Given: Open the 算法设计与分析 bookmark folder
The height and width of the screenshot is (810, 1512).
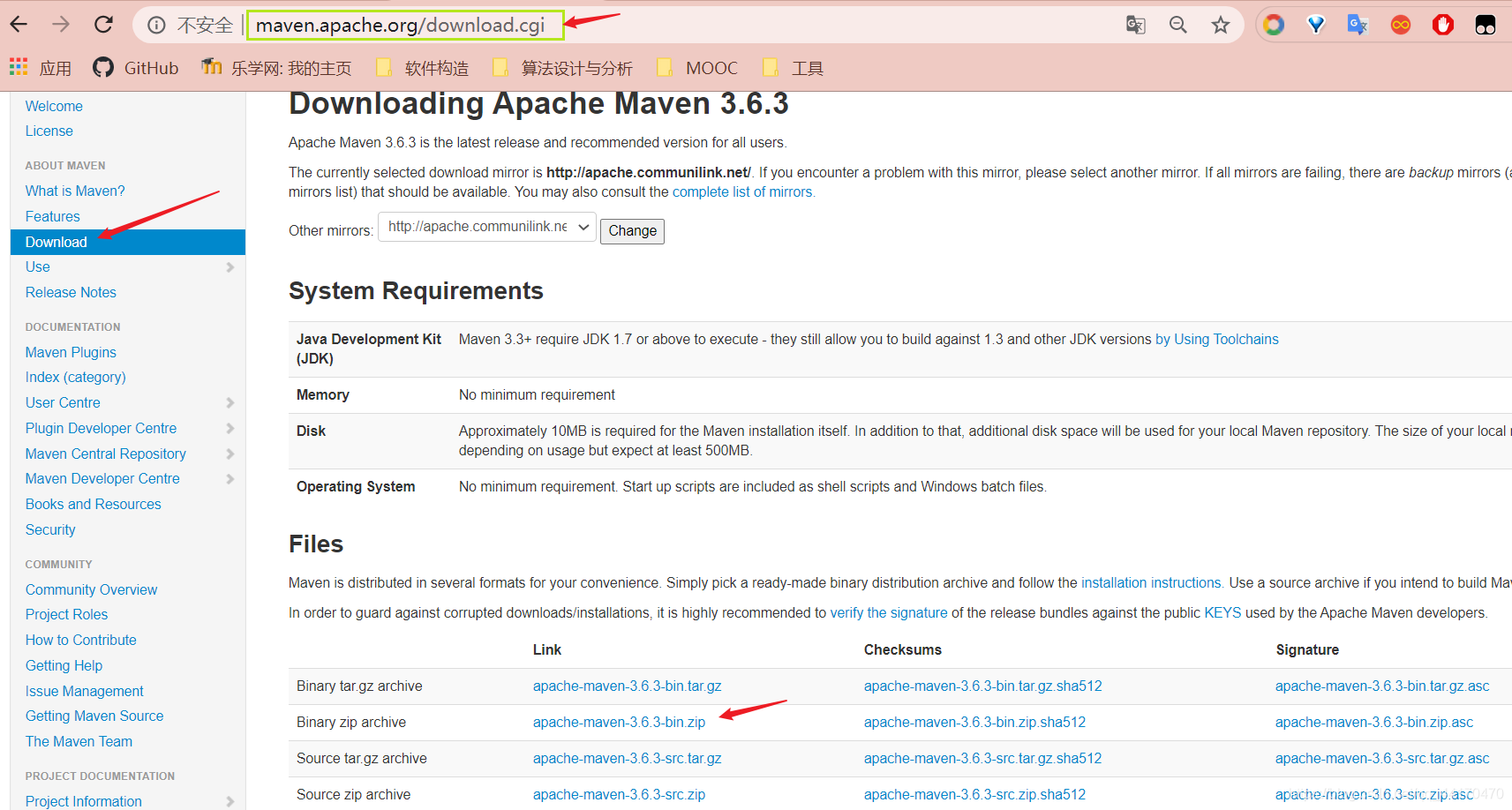Looking at the screenshot, I should 562,68.
